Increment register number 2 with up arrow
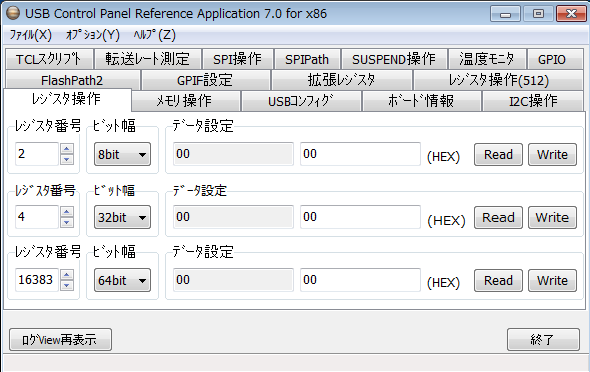 click(x=67, y=149)
